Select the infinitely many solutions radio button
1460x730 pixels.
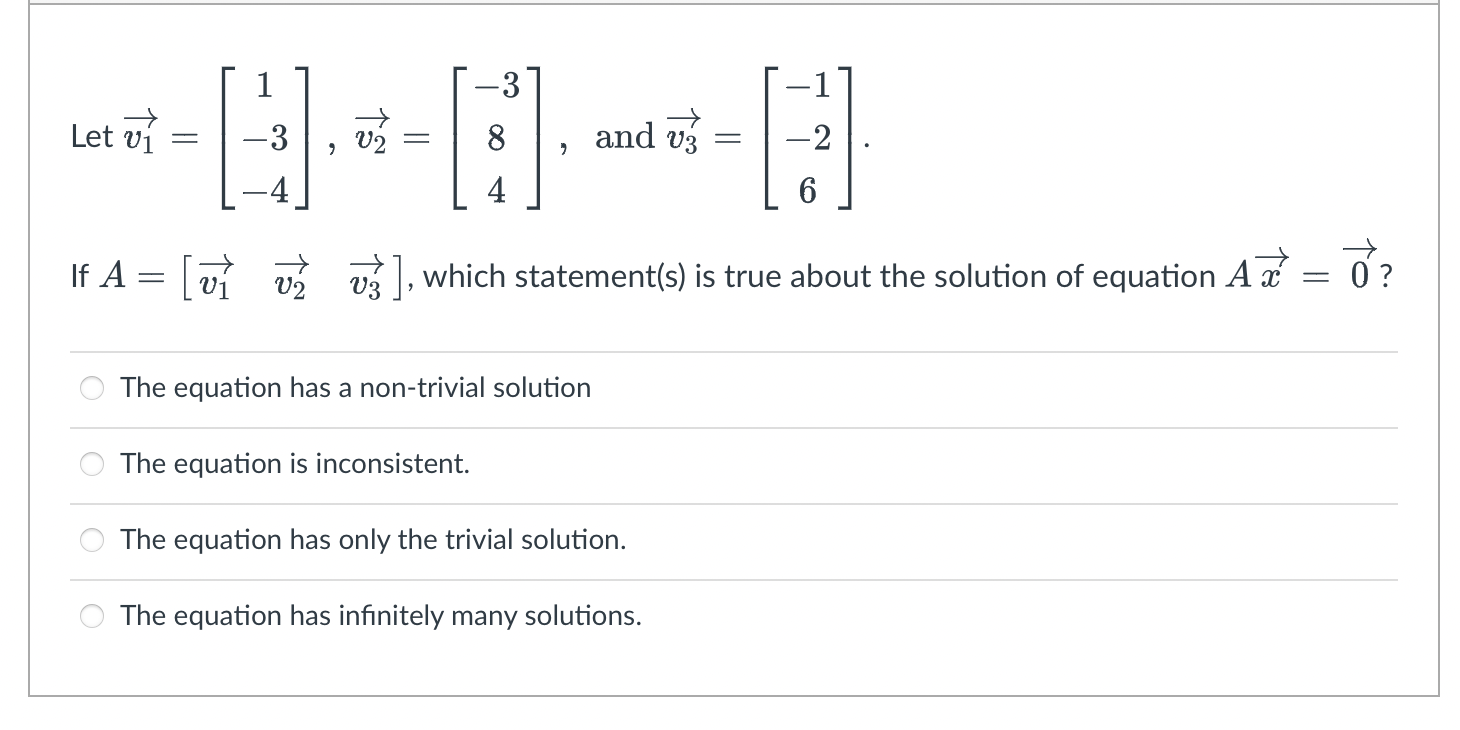point(91,616)
